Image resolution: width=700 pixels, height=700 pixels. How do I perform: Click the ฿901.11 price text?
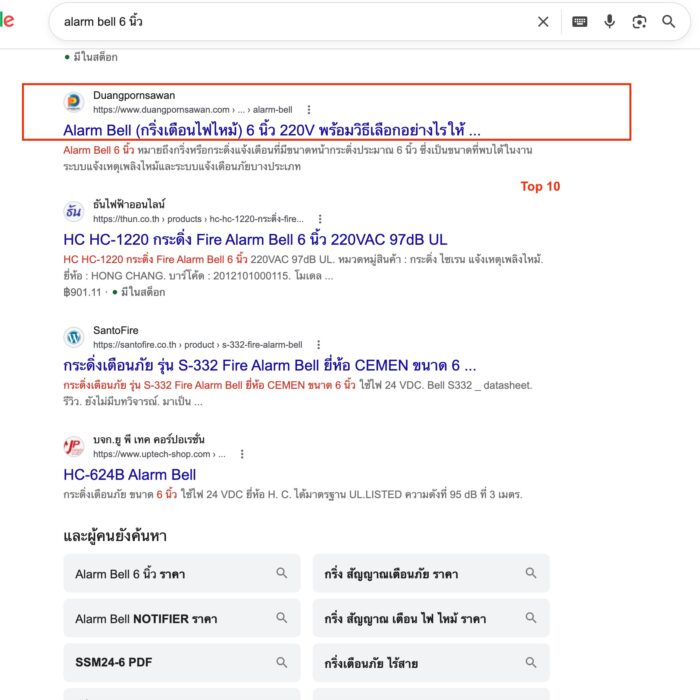click(x=83, y=292)
